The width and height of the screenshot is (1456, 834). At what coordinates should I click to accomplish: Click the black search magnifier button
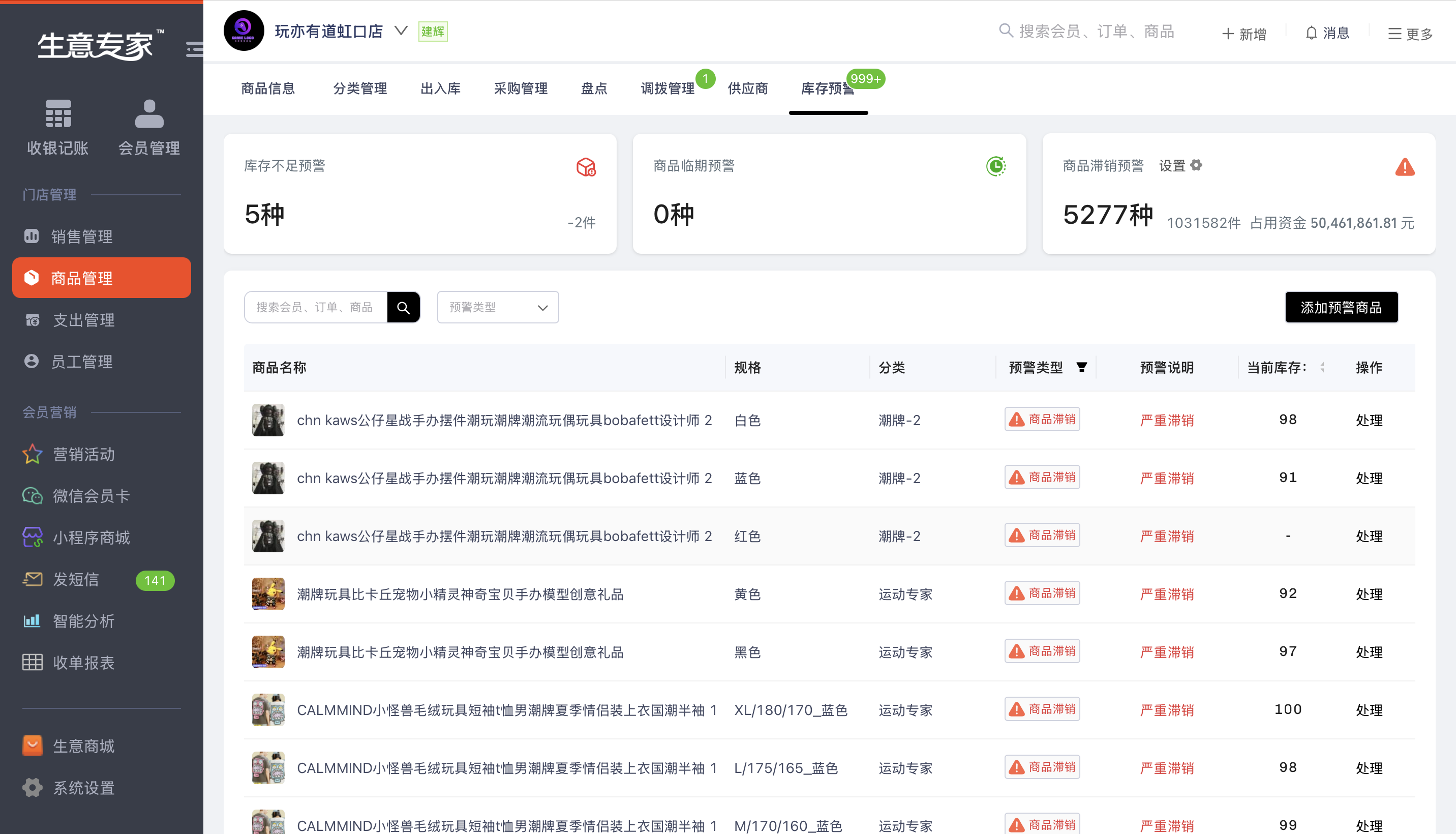(x=403, y=308)
